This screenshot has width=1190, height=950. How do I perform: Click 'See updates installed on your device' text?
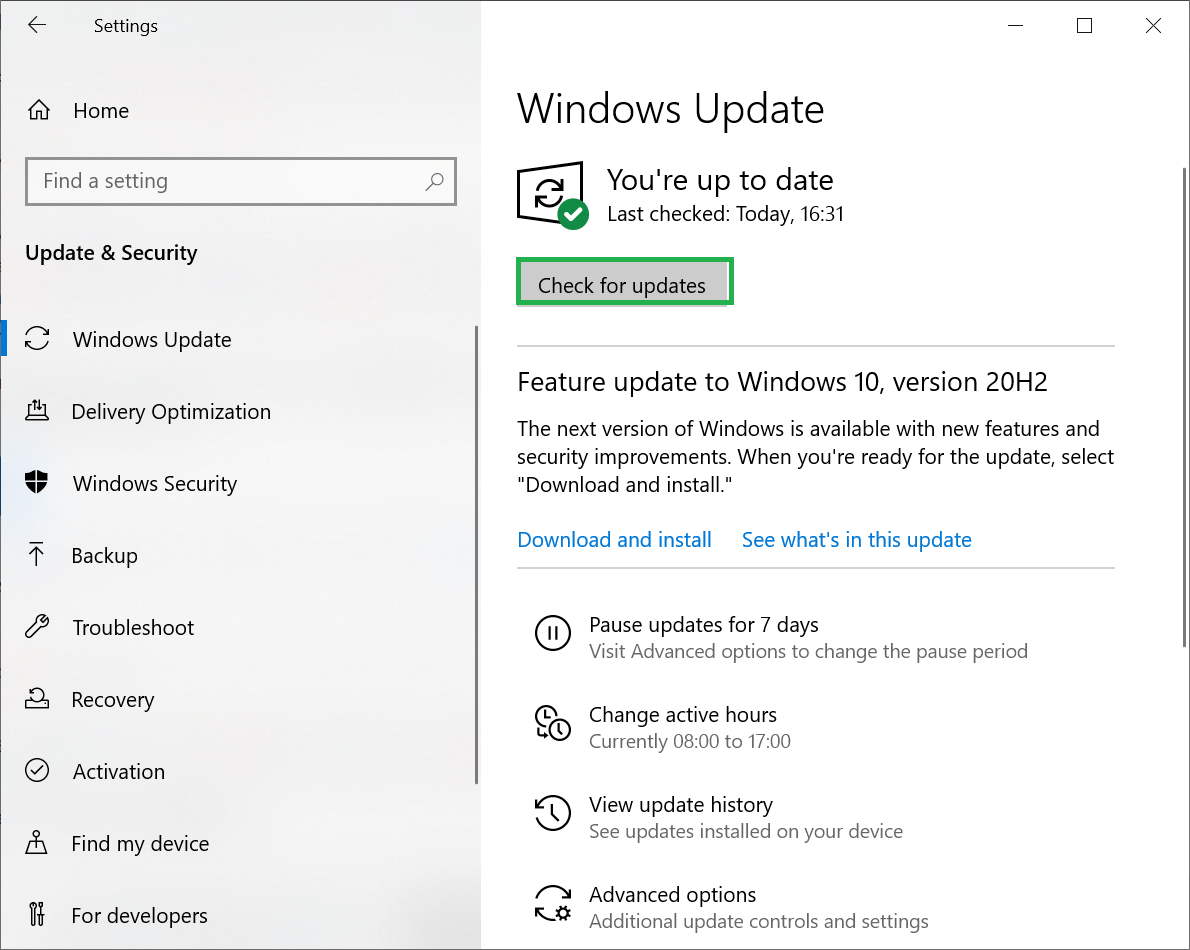click(x=745, y=832)
